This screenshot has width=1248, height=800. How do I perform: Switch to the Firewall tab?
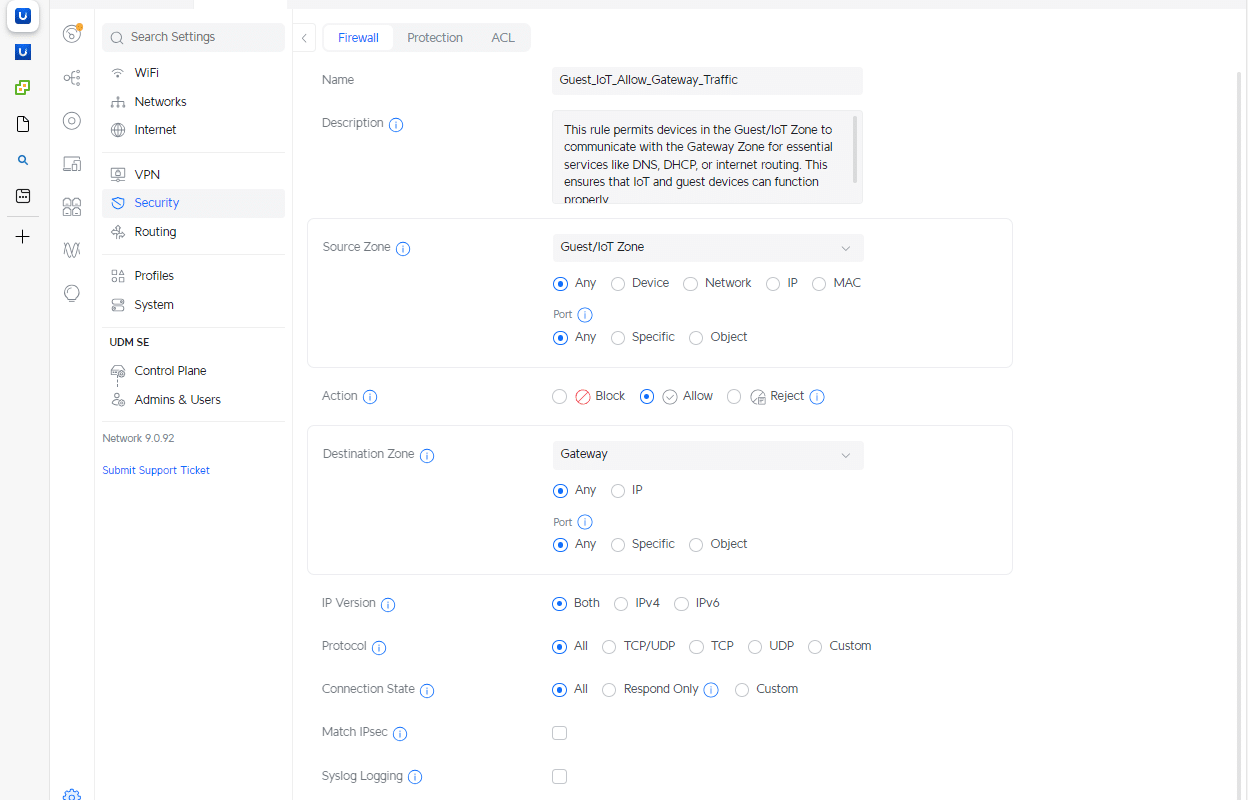coord(358,38)
